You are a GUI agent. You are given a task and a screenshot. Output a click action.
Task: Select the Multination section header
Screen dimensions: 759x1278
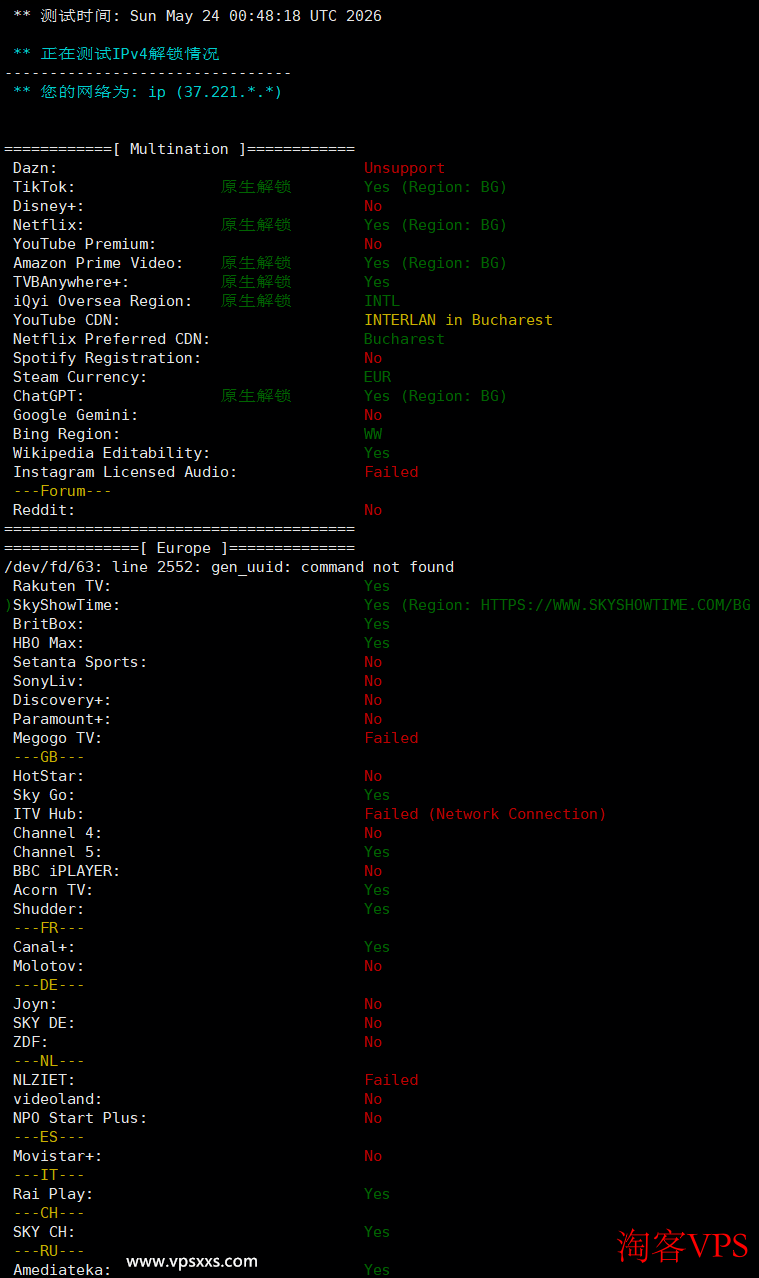click(x=179, y=149)
